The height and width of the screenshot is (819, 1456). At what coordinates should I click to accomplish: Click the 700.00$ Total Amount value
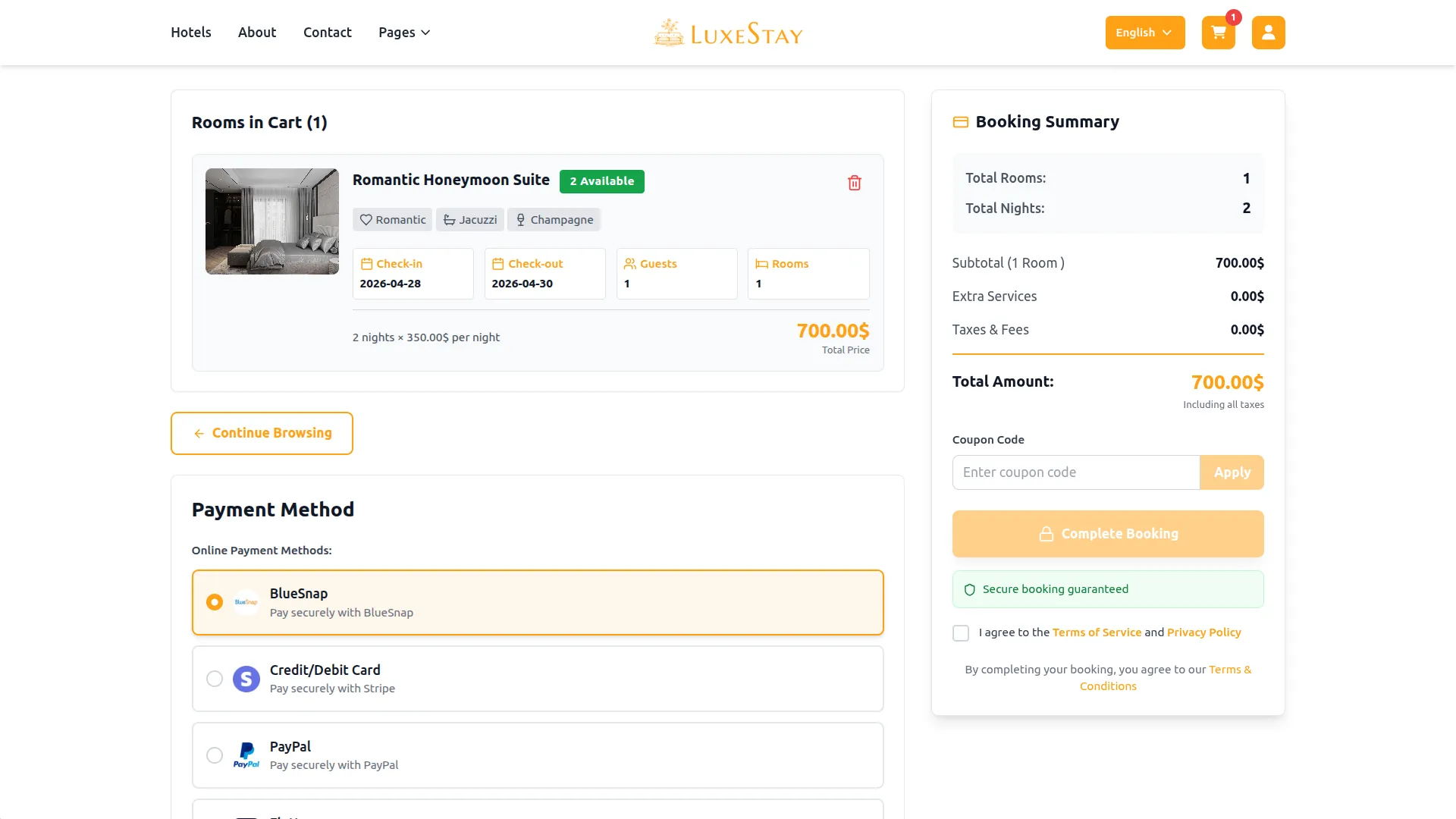click(x=1227, y=382)
